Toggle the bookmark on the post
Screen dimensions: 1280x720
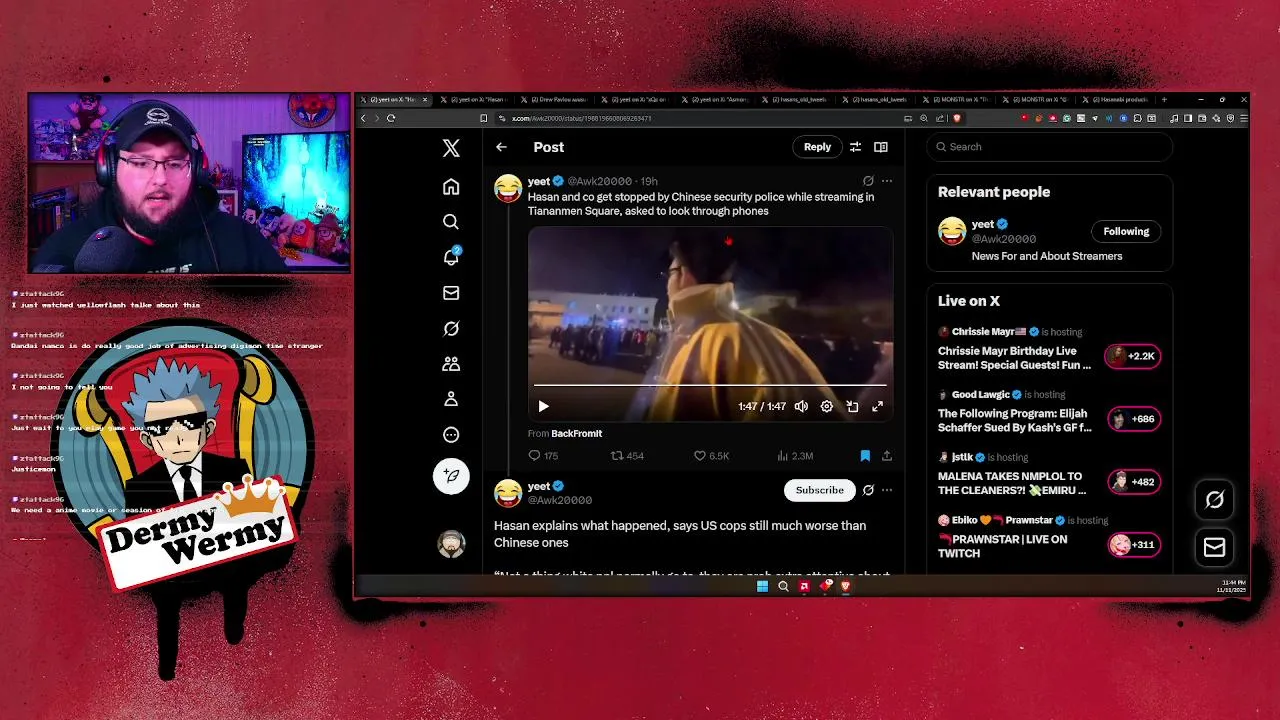click(865, 456)
